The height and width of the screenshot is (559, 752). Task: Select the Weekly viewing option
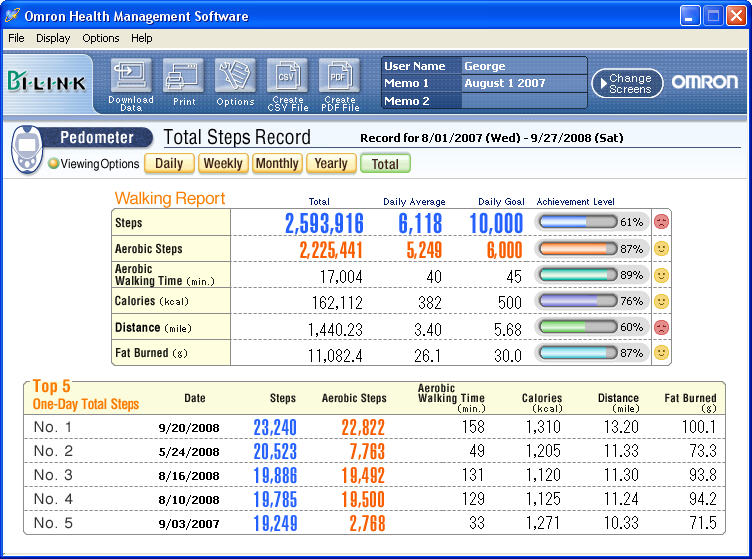click(x=222, y=164)
